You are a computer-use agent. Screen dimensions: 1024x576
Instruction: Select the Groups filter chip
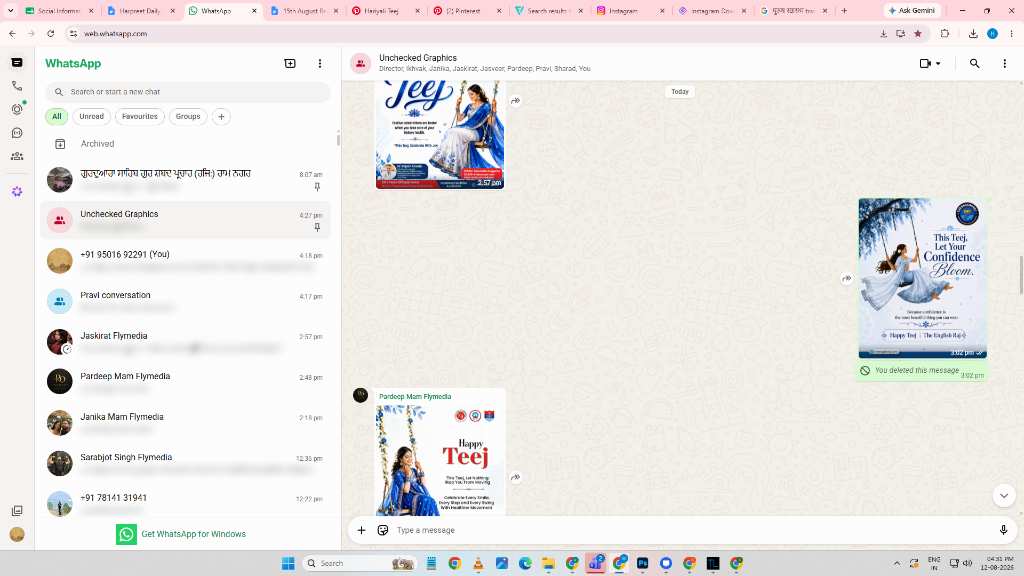point(188,116)
